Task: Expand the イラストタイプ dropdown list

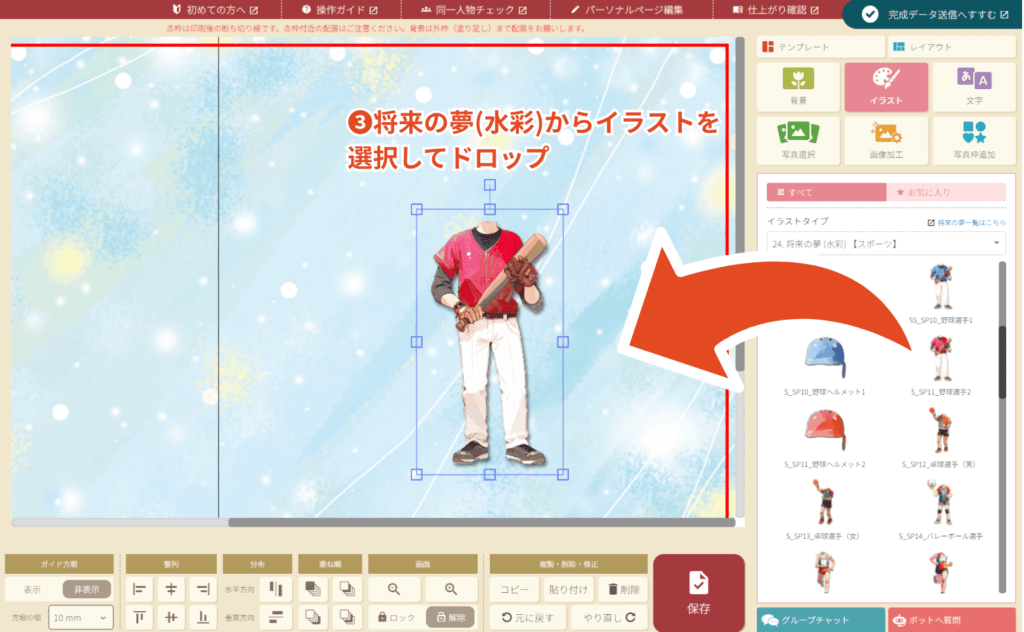Action: (885, 243)
